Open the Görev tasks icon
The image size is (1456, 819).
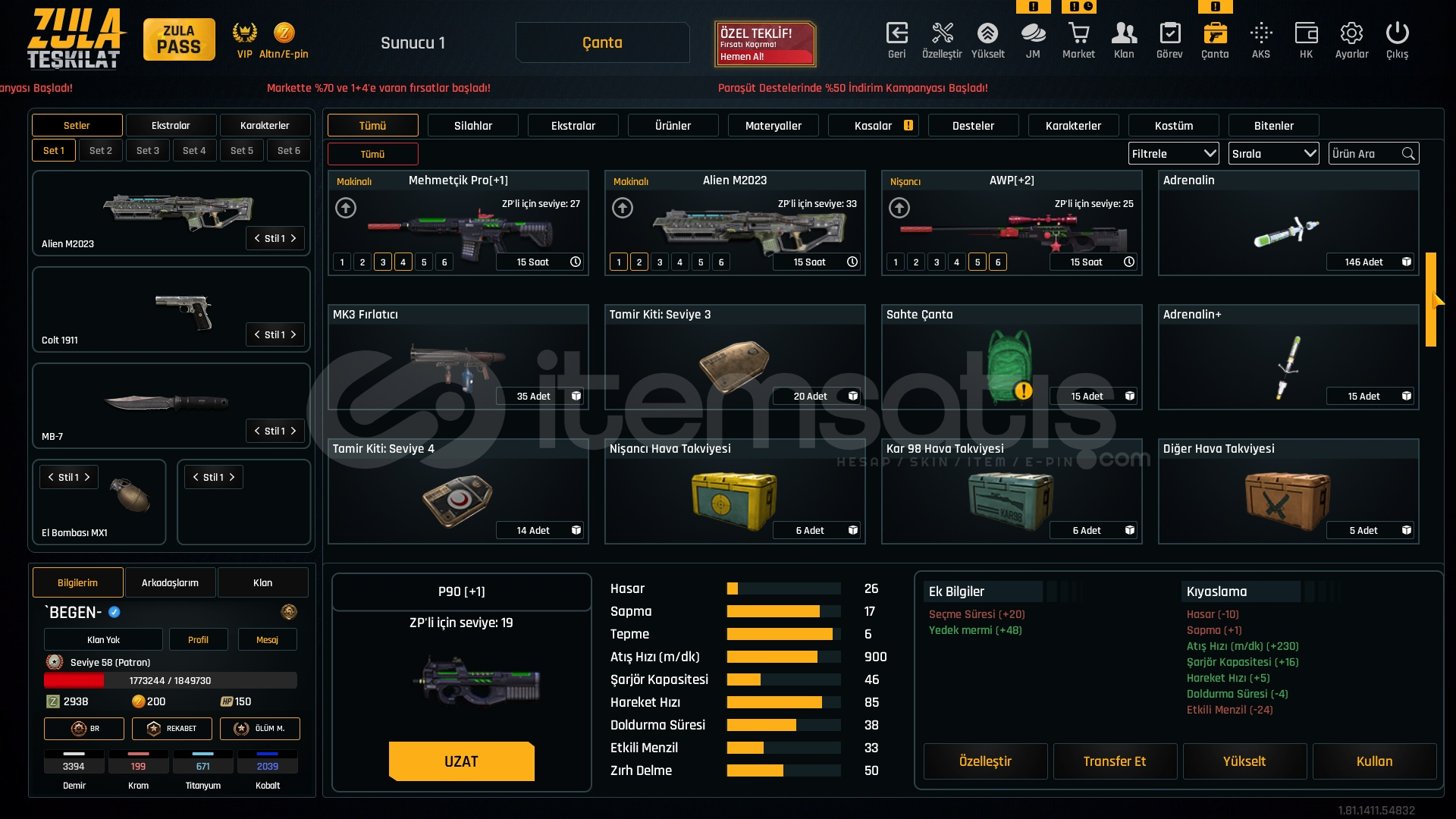point(1169,34)
